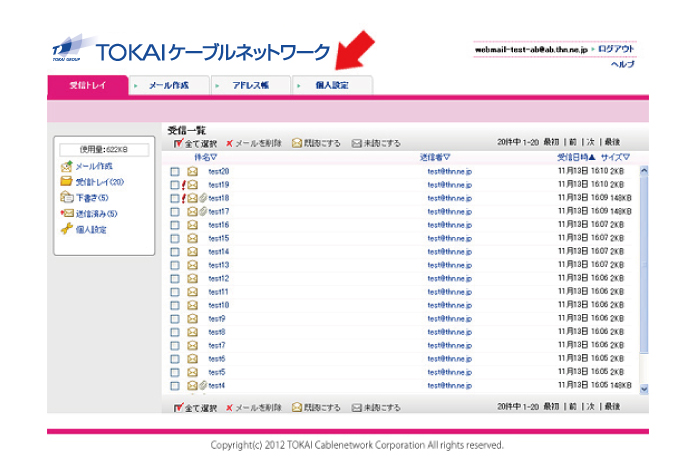Viewport: 700px width, 465px height.
Task: Click the ログアウト link
Action: [x=616, y=49]
